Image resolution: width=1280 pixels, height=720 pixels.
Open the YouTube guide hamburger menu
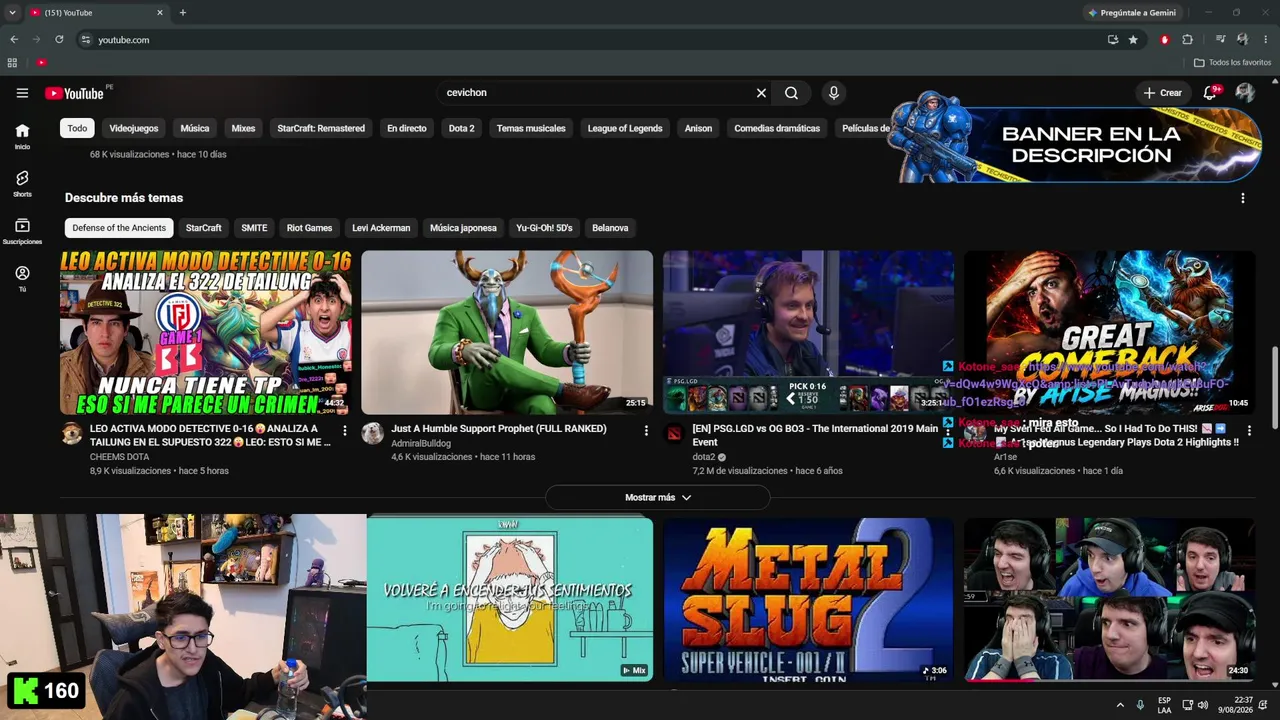(x=22, y=93)
